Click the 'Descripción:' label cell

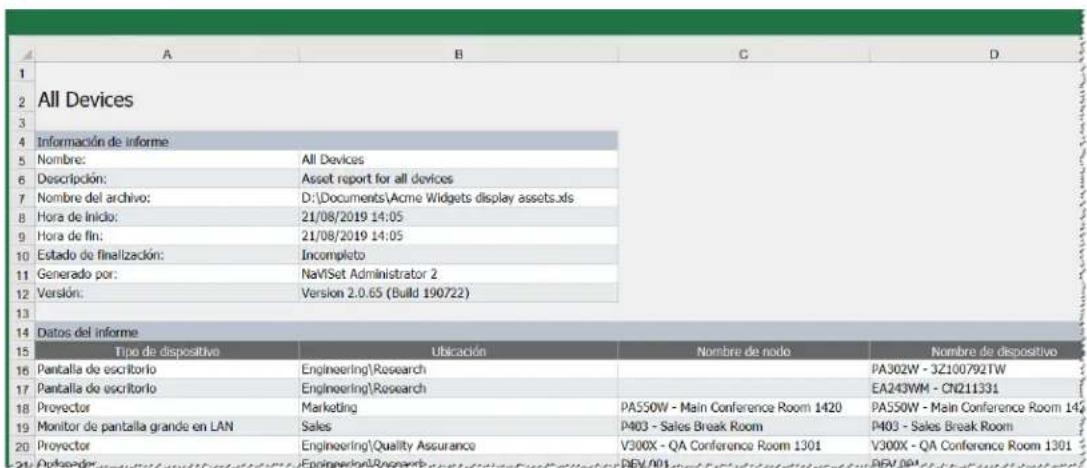pyautogui.click(x=166, y=179)
